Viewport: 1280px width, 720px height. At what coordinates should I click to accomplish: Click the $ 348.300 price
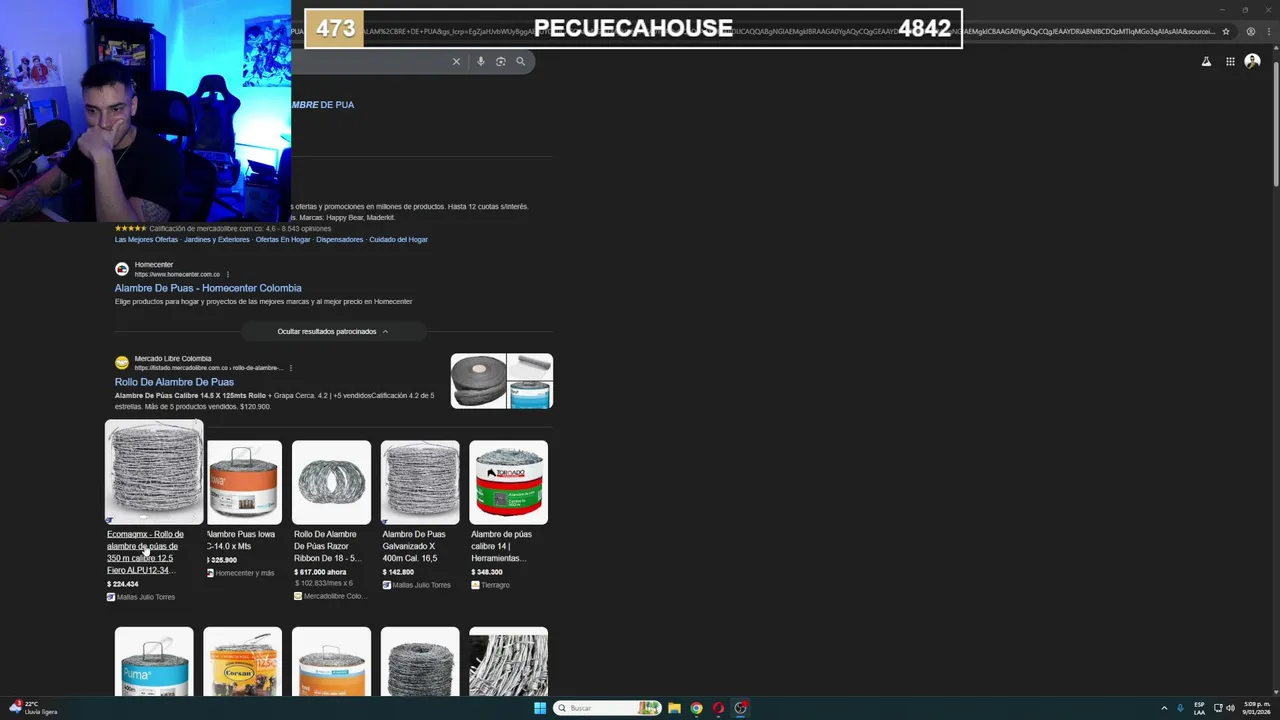coord(487,572)
